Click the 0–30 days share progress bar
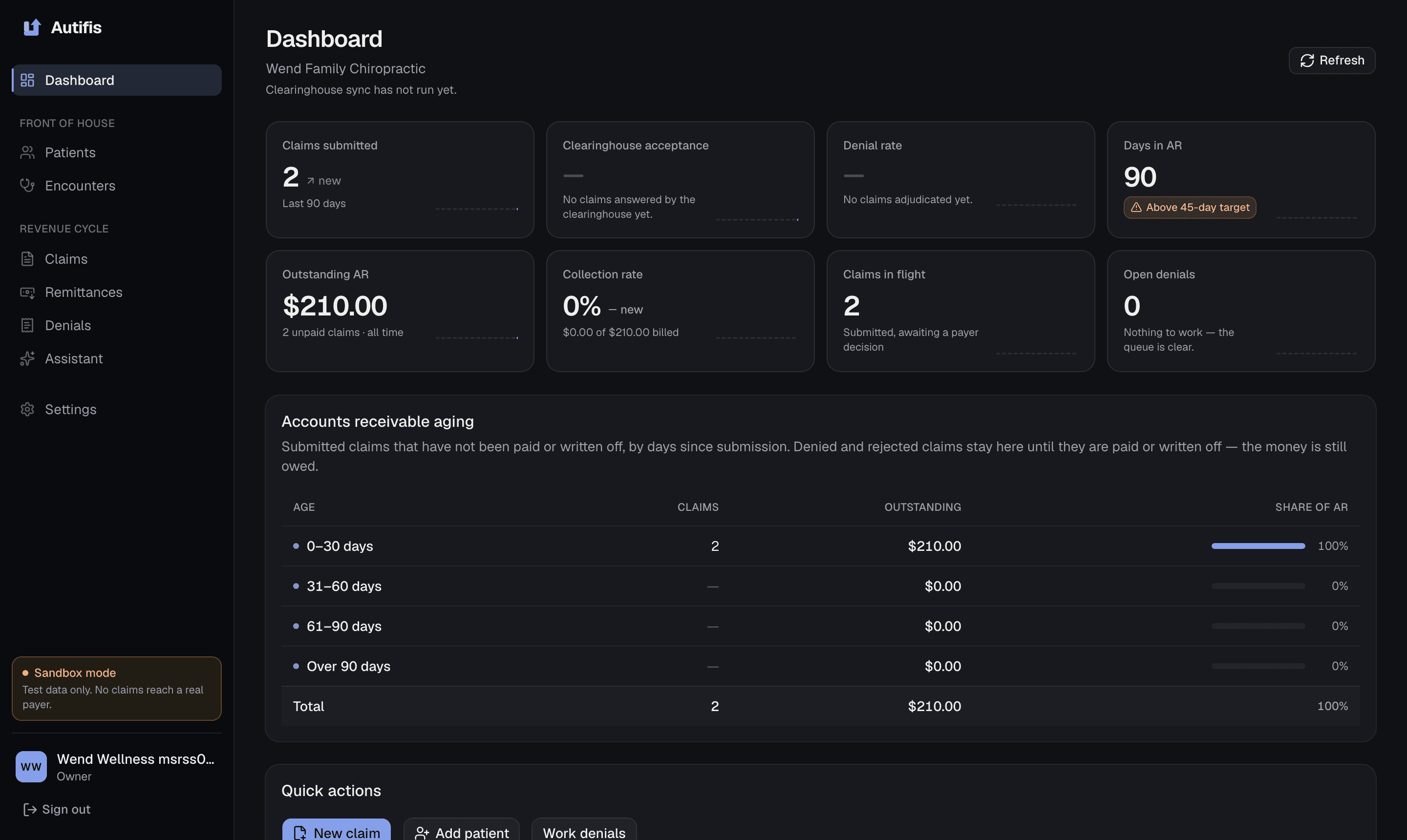Image resolution: width=1407 pixels, height=840 pixels. pos(1258,546)
